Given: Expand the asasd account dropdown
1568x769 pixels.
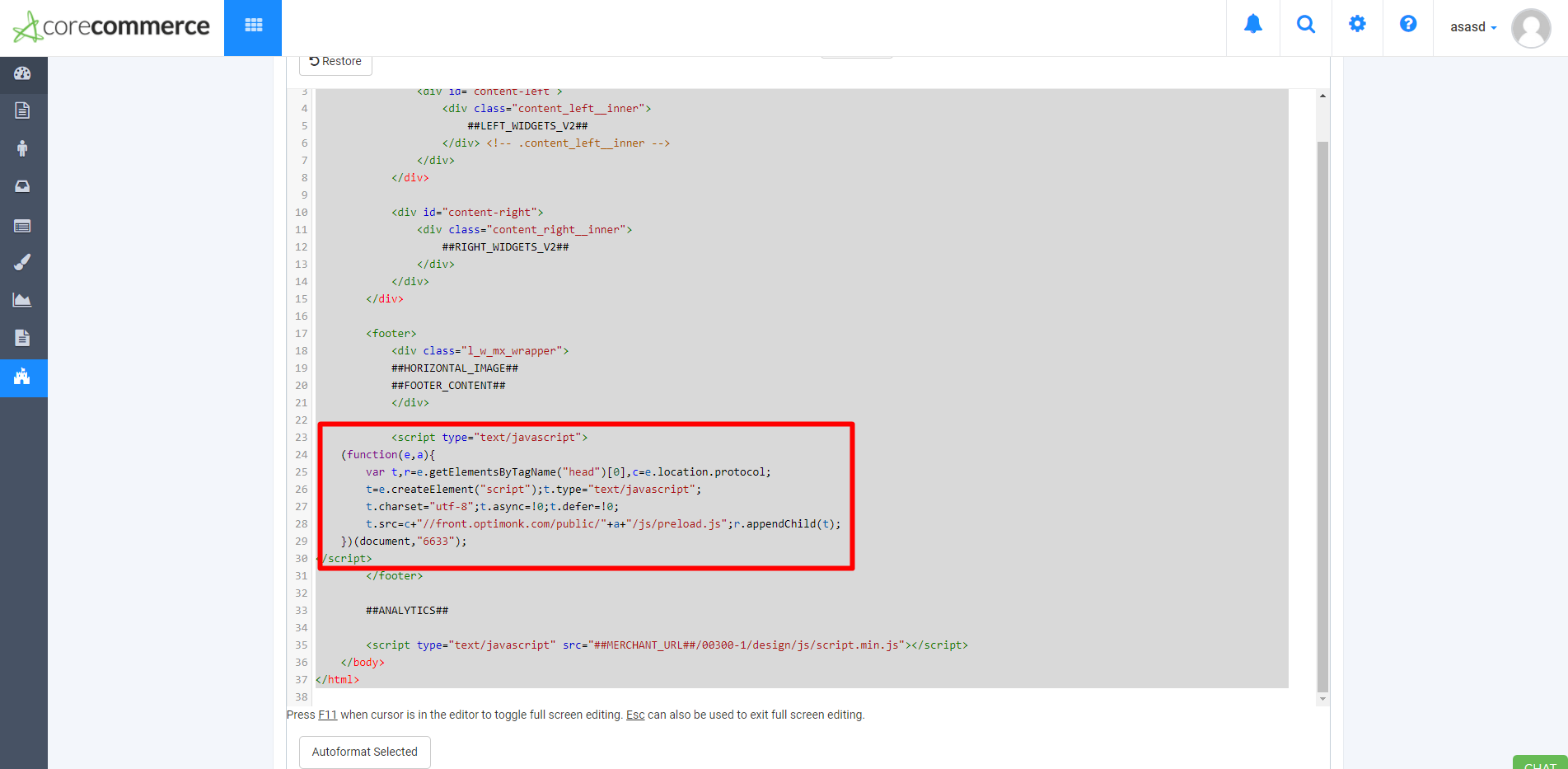Looking at the screenshot, I should pyautogui.click(x=1473, y=27).
